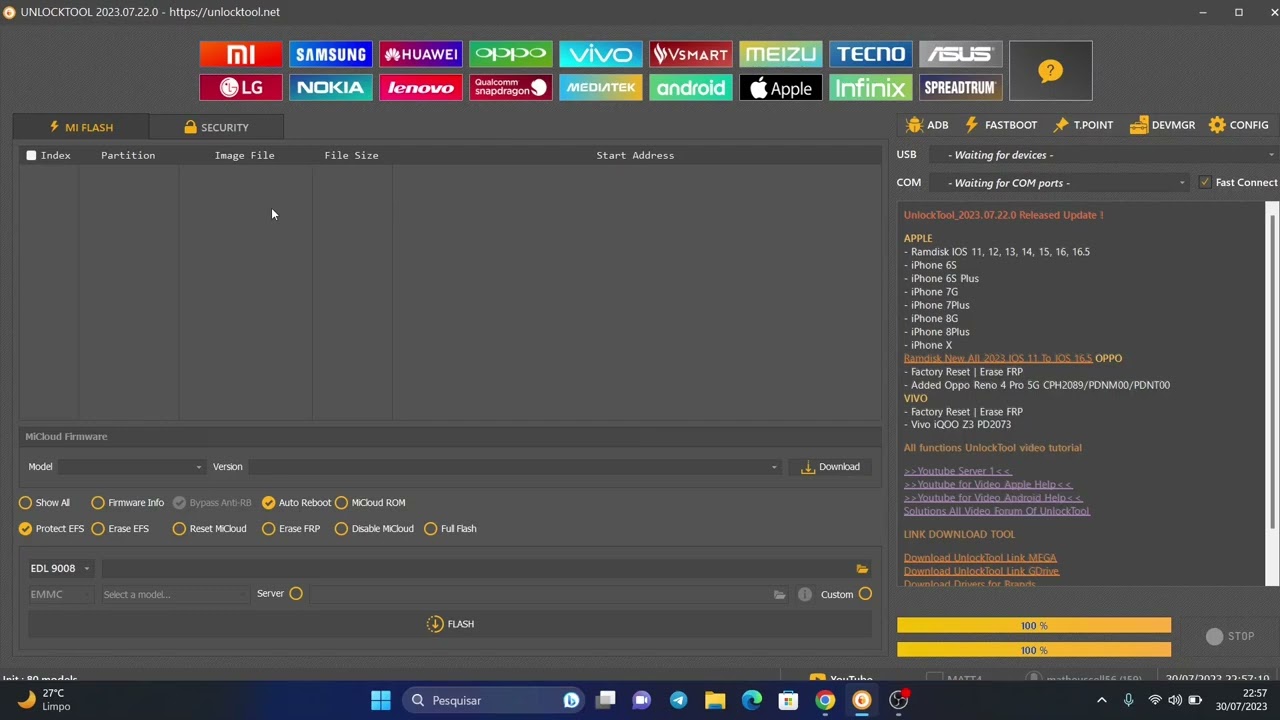Select the Android brand icon
Image resolution: width=1280 pixels, height=720 pixels.
[691, 88]
